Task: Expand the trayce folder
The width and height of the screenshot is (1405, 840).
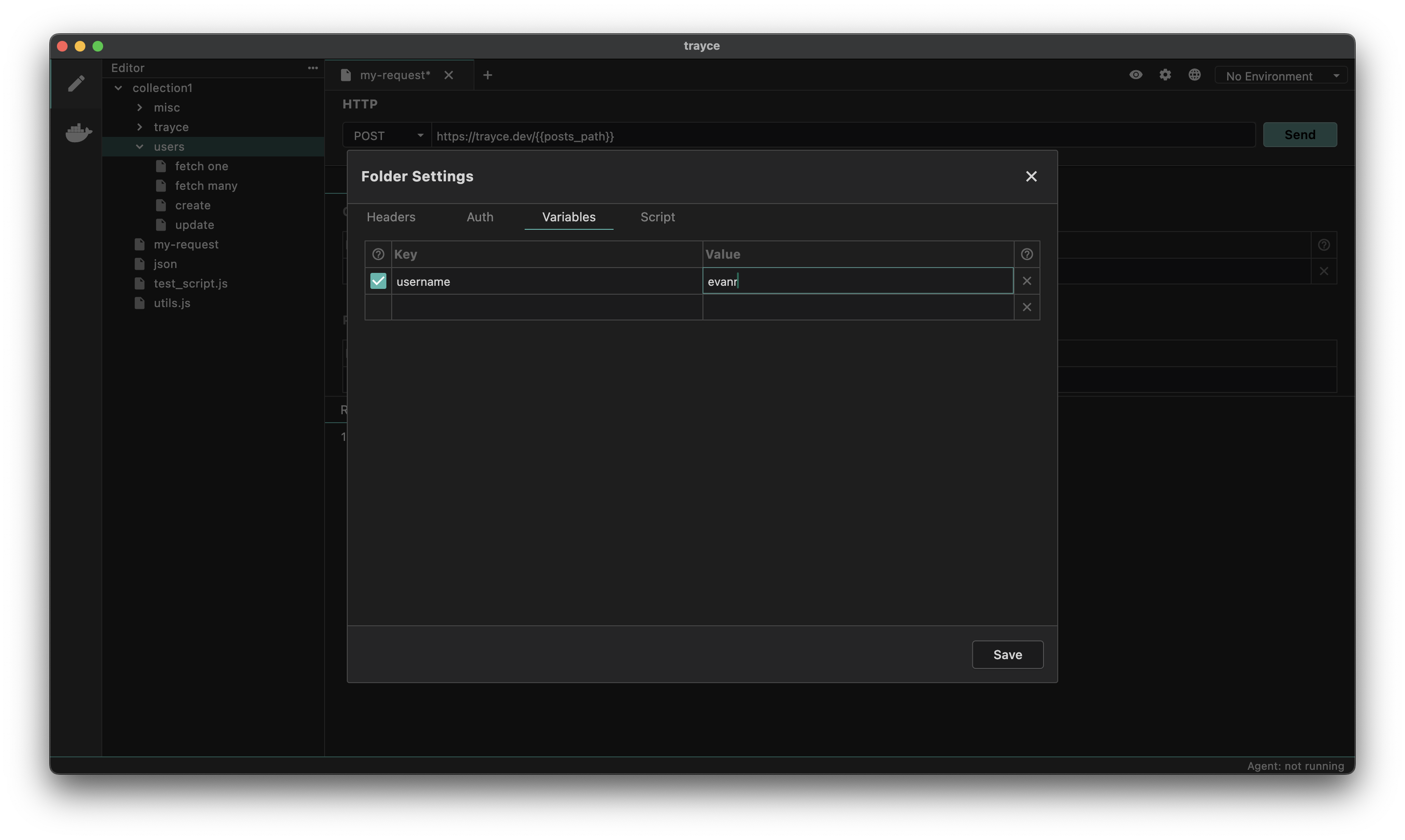Action: point(140,127)
